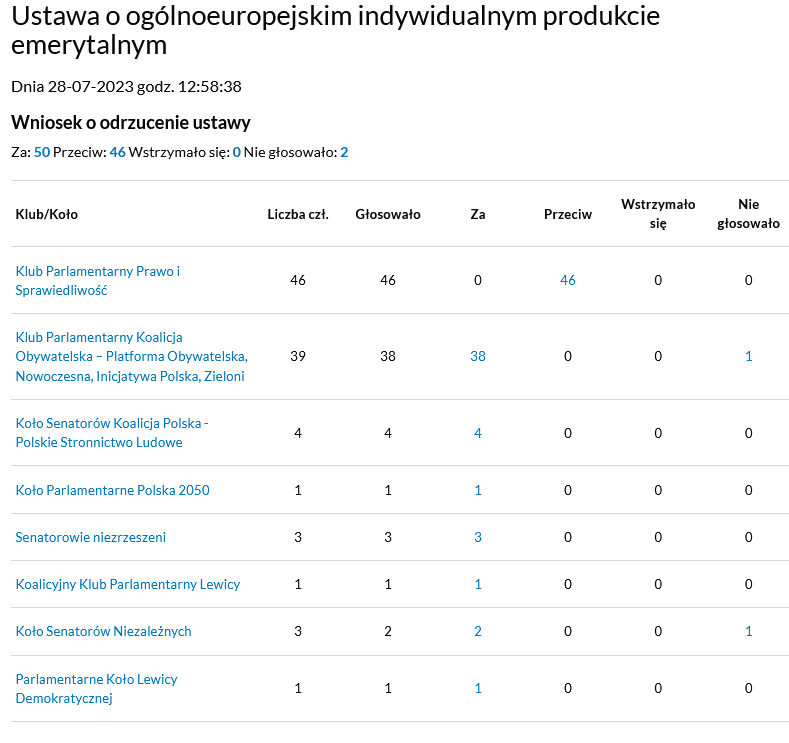Show the 1 Nie głosowało of Senatorów Niezależnych

click(749, 631)
